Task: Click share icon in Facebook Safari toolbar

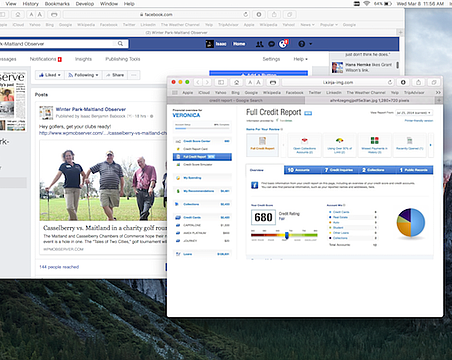Action: tap(274, 14)
